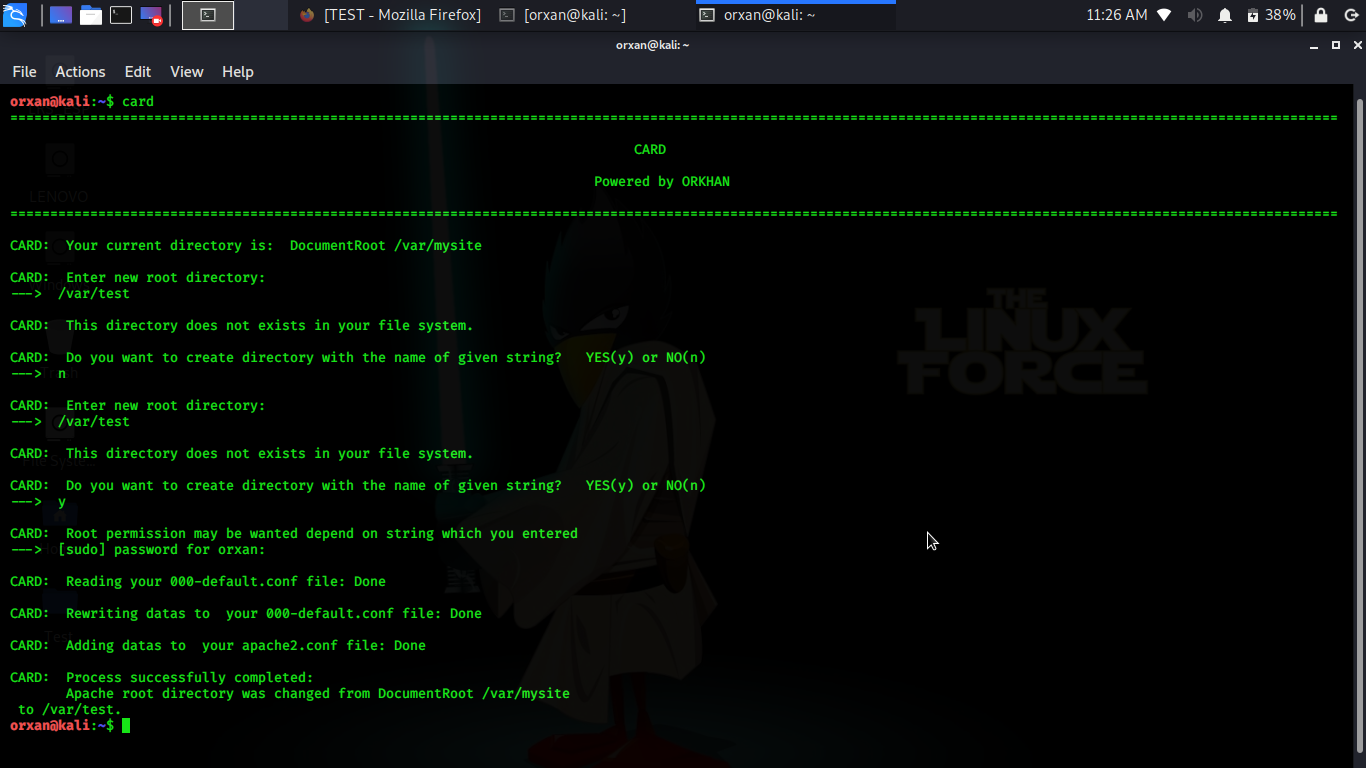Click the show desktop panel icon
The image size is (1366, 768).
coord(61,15)
